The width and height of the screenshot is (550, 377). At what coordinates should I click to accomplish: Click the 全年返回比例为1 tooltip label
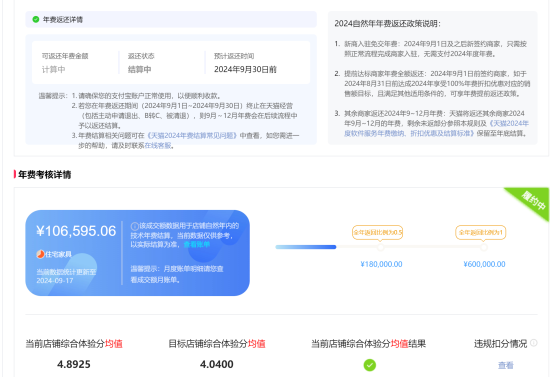pos(481,233)
